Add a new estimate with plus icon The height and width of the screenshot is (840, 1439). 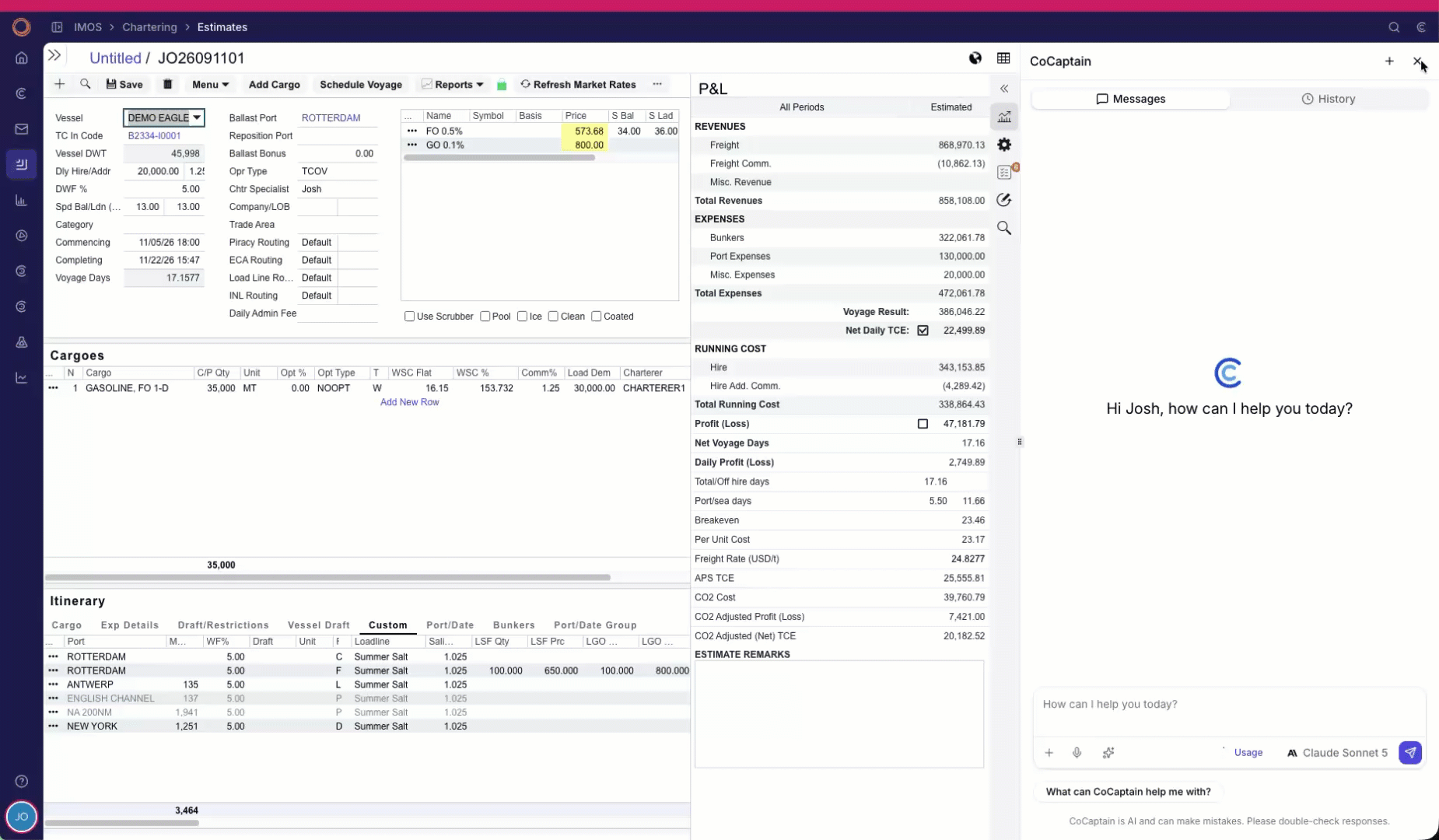(60, 84)
